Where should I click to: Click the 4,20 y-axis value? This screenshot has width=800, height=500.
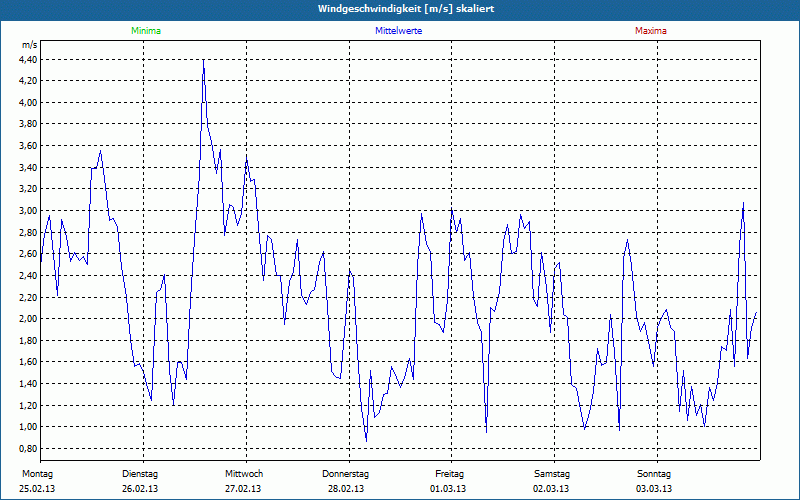(29, 81)
